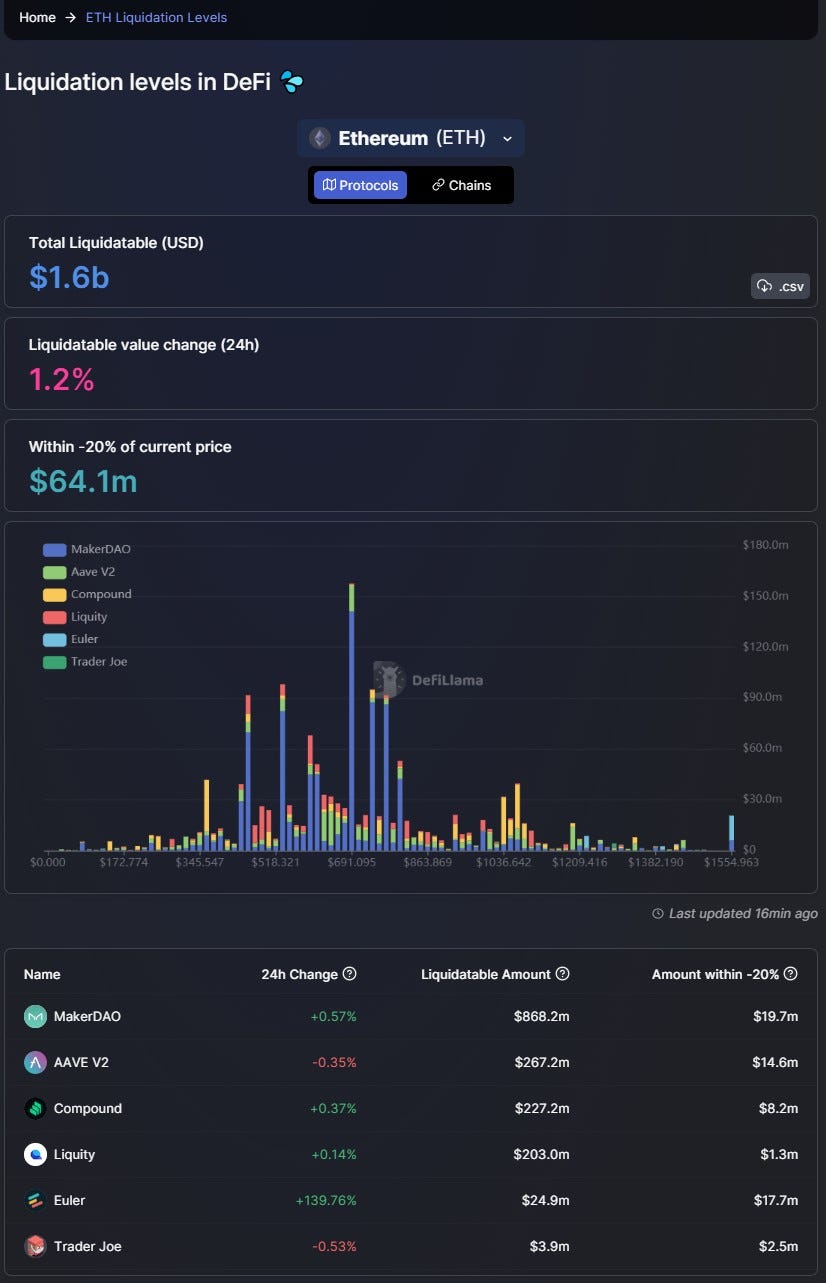This screenshot has height=1283, width=826.
Task: Open the Compound protocol name link
Action: (x=88, y=1109)
